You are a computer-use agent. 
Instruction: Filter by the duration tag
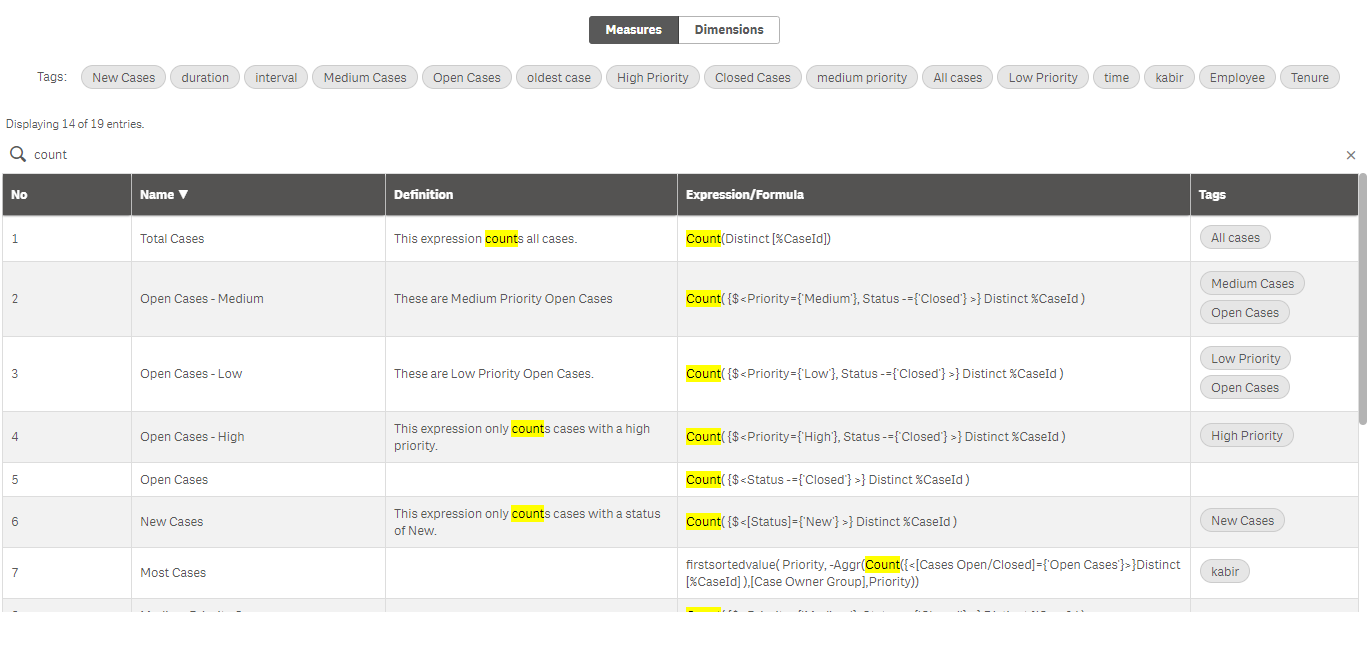pyautogui.click(x=205, y=77)
